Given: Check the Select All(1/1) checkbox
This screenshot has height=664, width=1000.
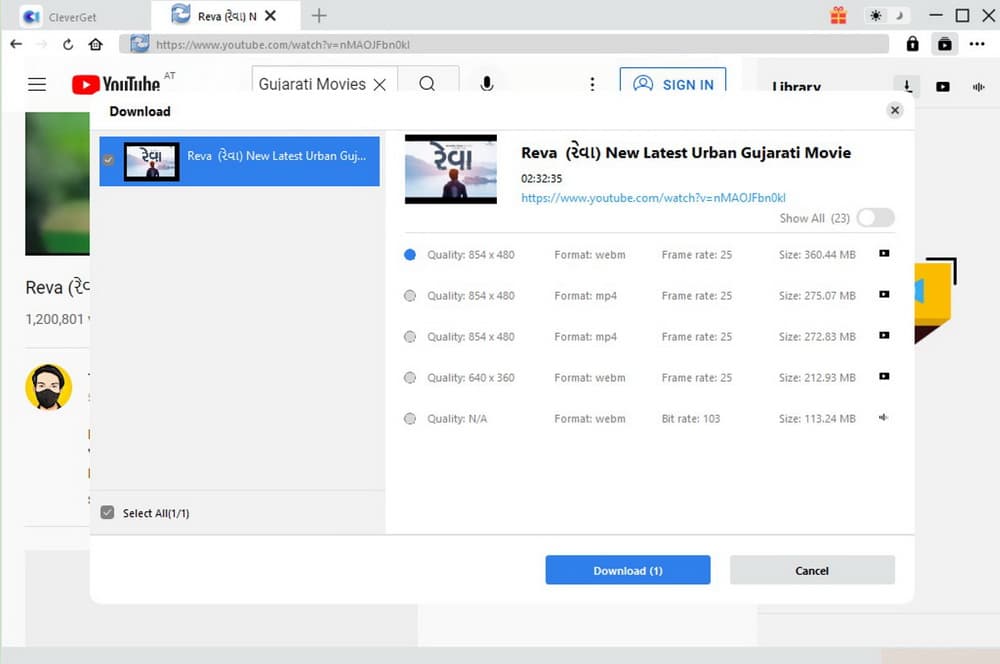Looking at the screenshot, I should pos(108,513).
